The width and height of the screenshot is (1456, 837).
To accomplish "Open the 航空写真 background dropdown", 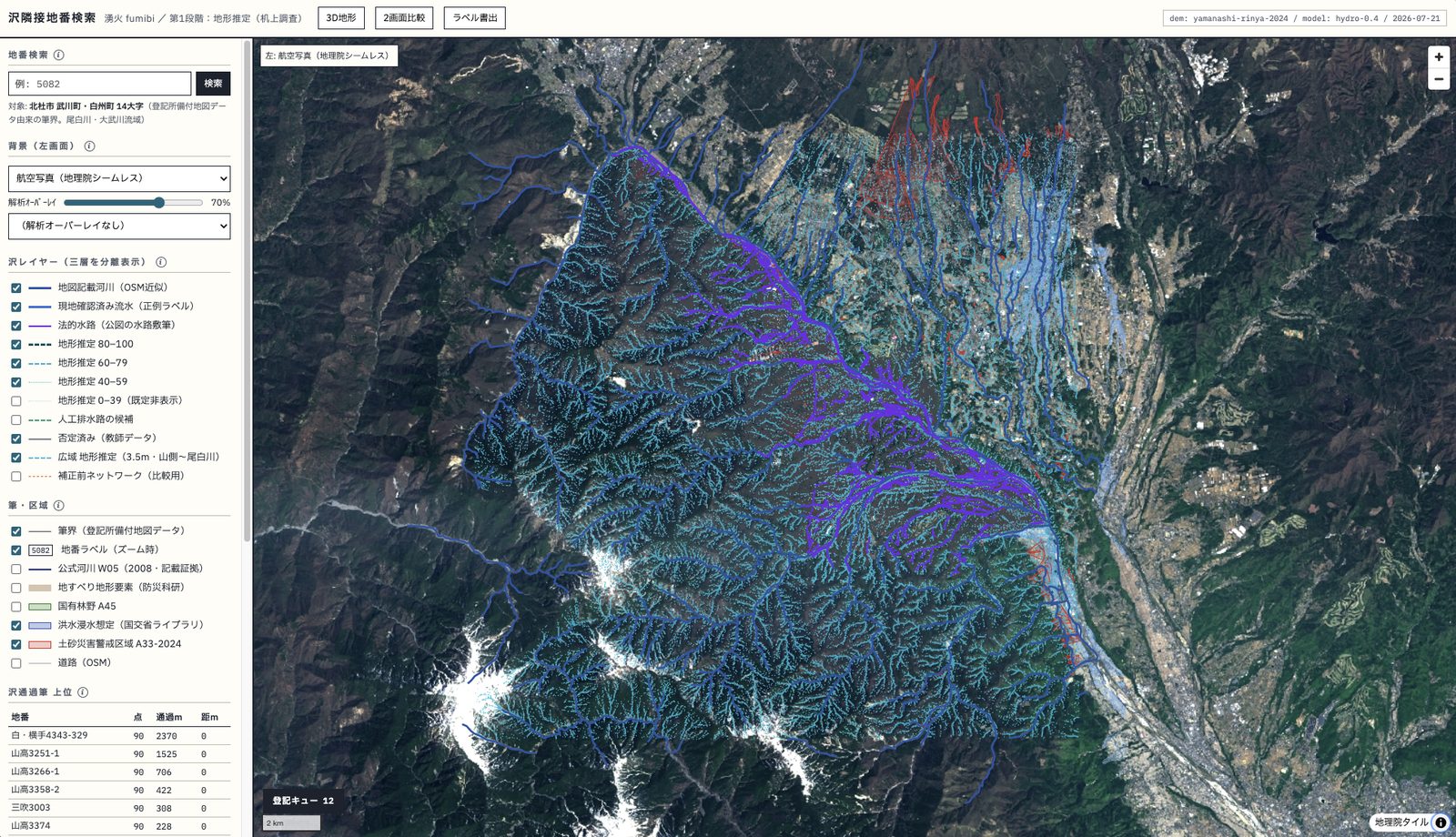I will tap(119, 178).
